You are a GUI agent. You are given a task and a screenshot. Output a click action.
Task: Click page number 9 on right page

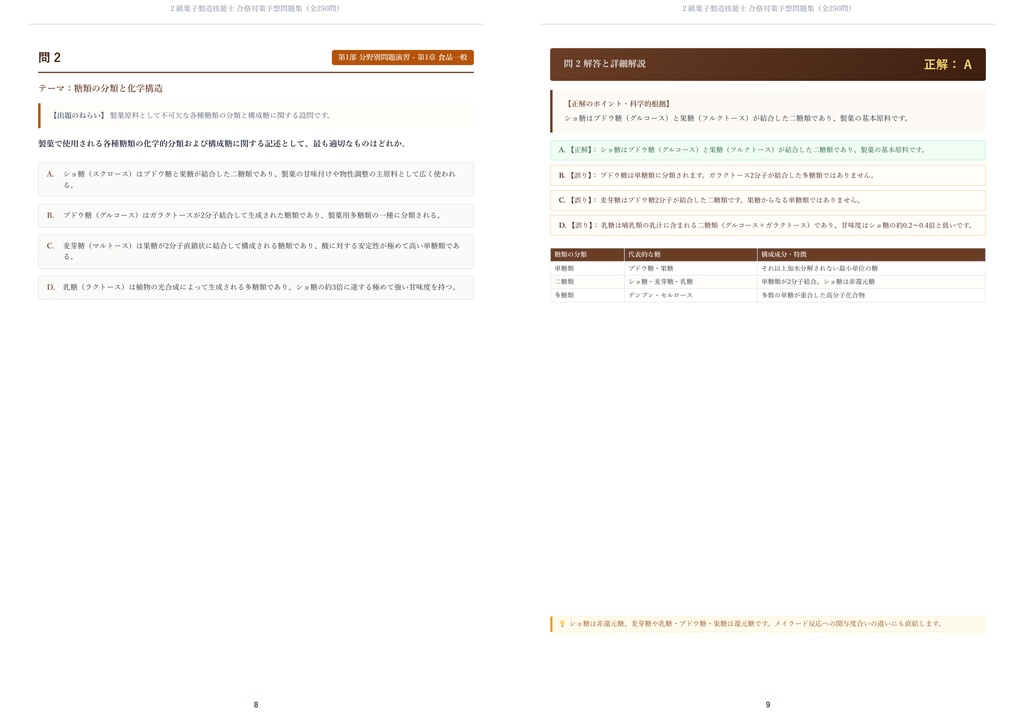[768, 705]
